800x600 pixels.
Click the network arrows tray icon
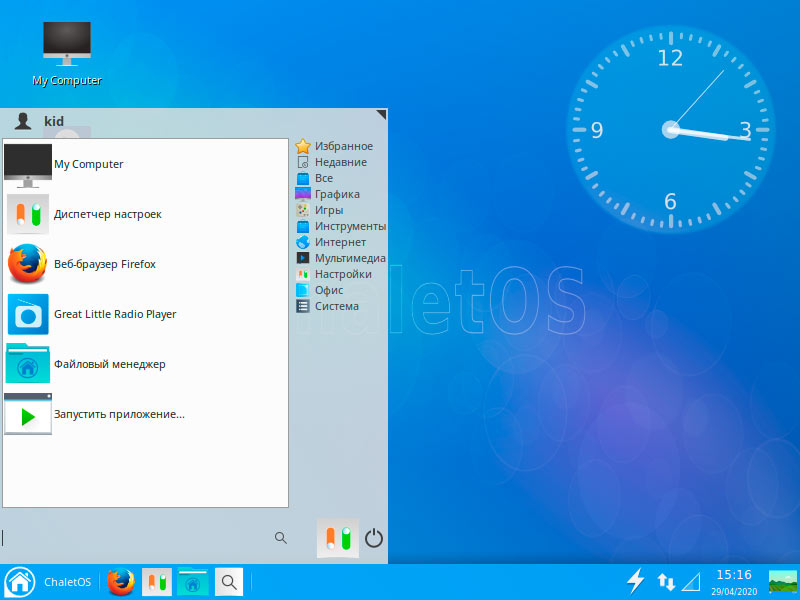point(666,581)
